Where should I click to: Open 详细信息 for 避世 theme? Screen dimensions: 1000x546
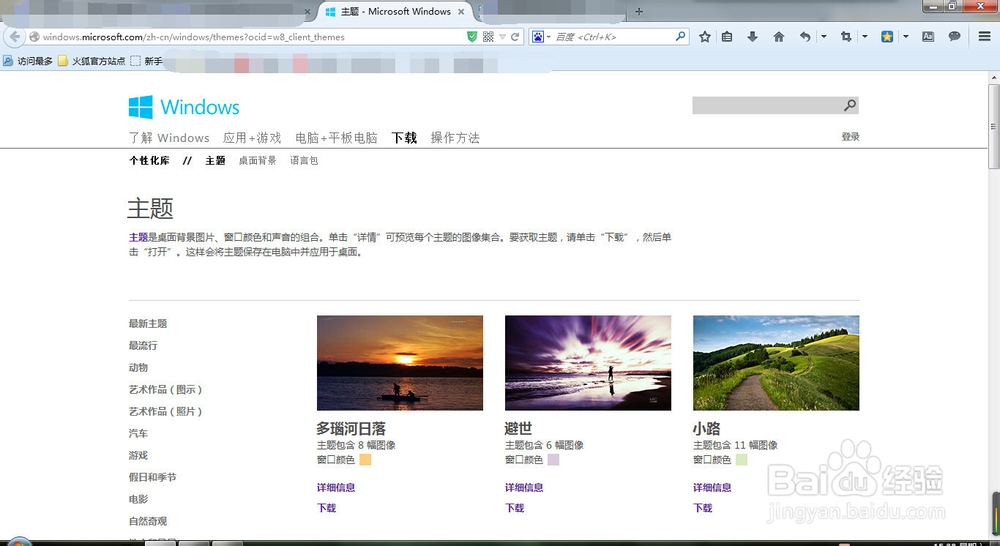pos(524,487)
